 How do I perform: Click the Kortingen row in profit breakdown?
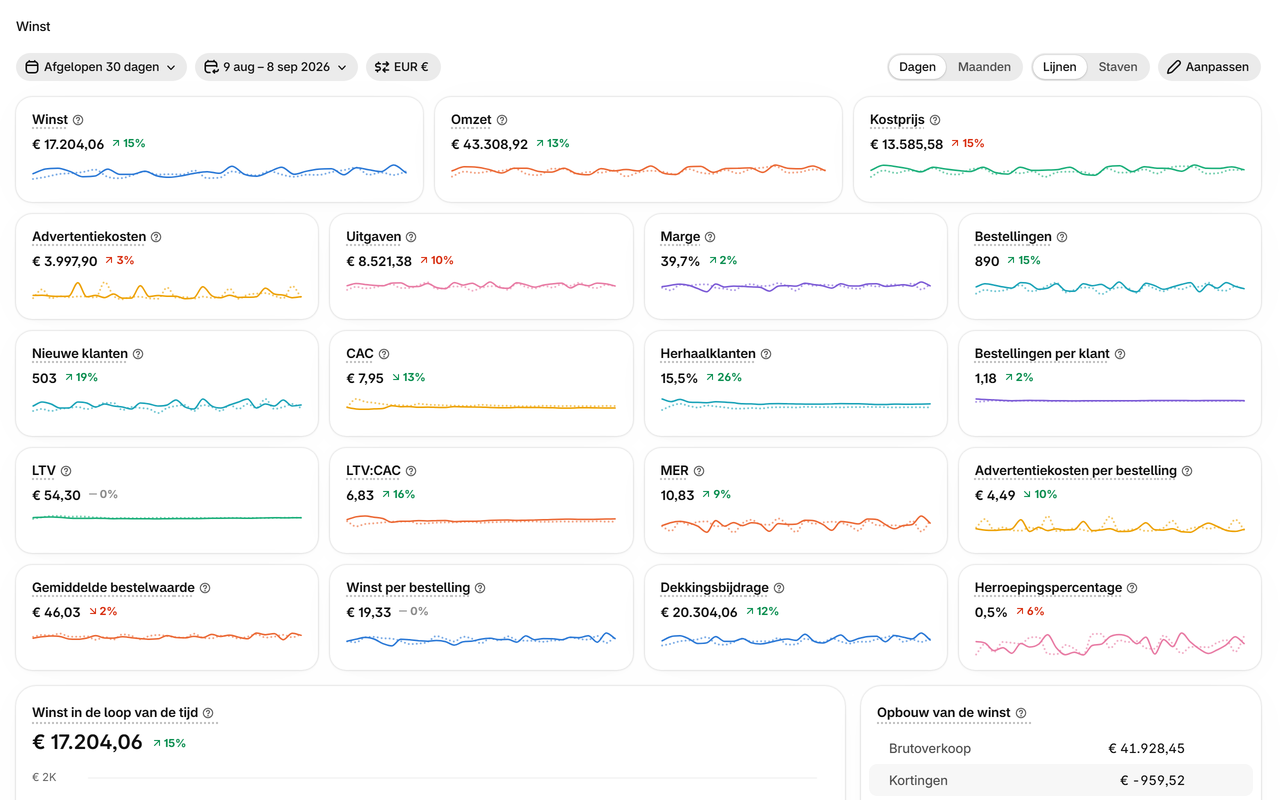pyautogui.click(x=1061, y=780)
